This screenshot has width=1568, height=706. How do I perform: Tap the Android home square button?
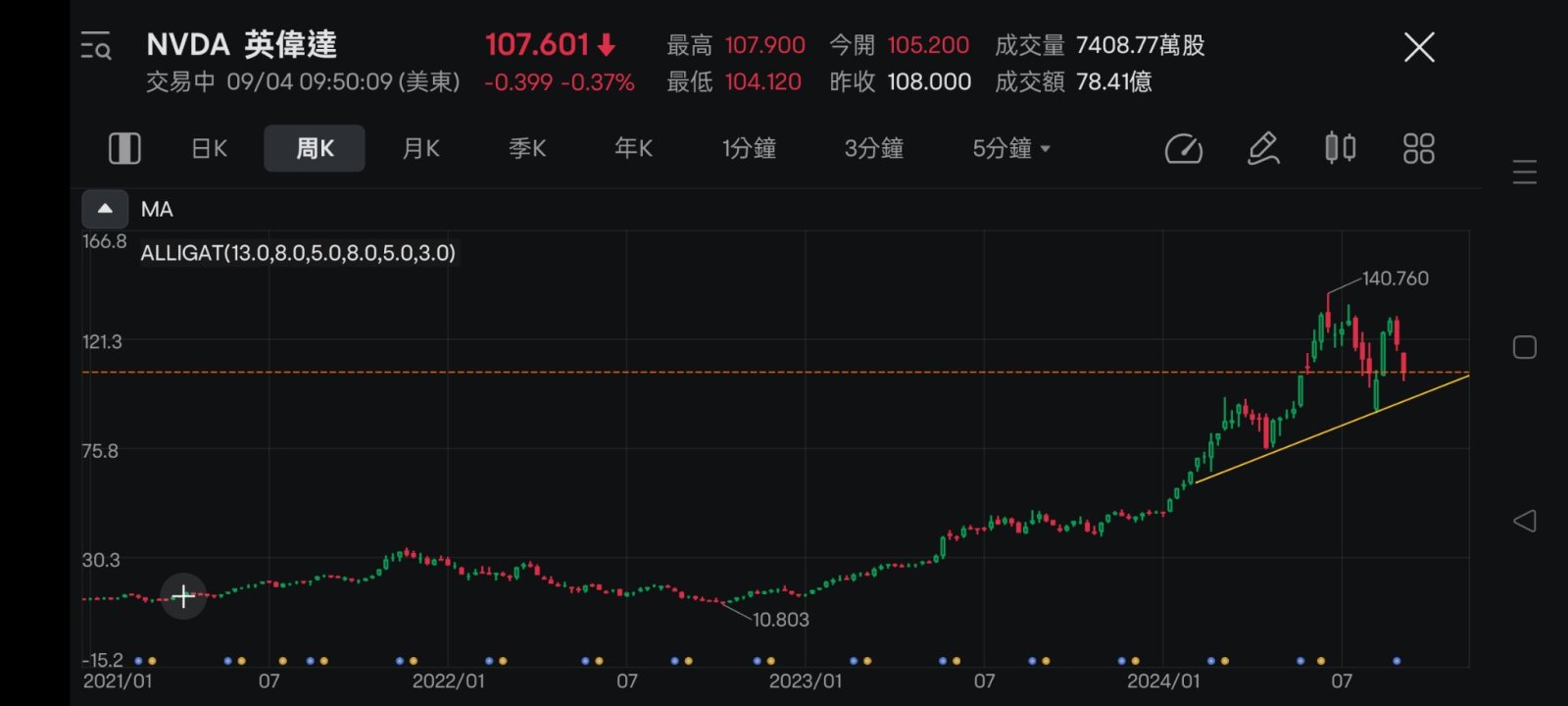[1525, 347]
